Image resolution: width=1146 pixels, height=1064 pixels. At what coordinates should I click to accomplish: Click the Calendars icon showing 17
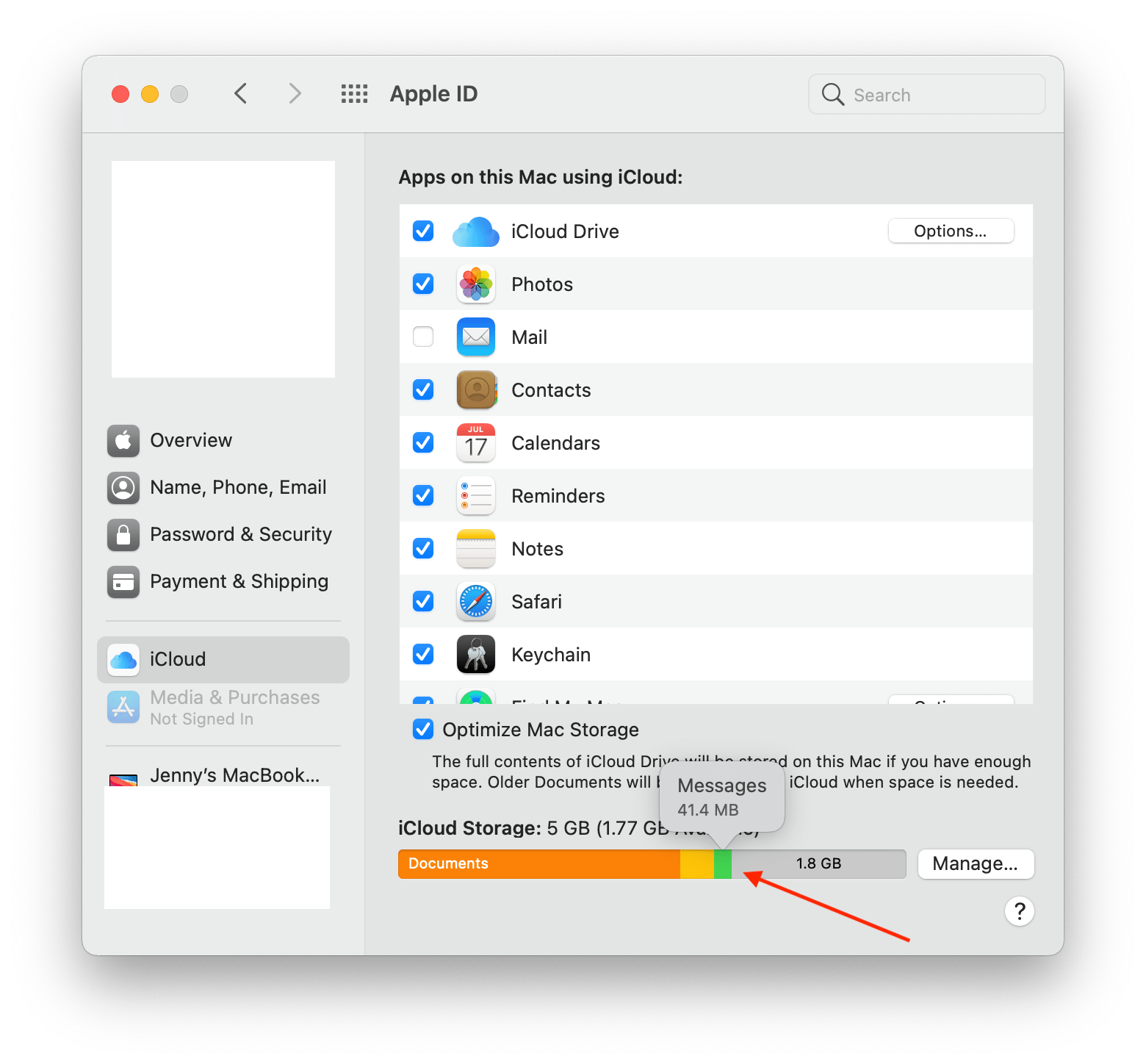tap(476, 443)
